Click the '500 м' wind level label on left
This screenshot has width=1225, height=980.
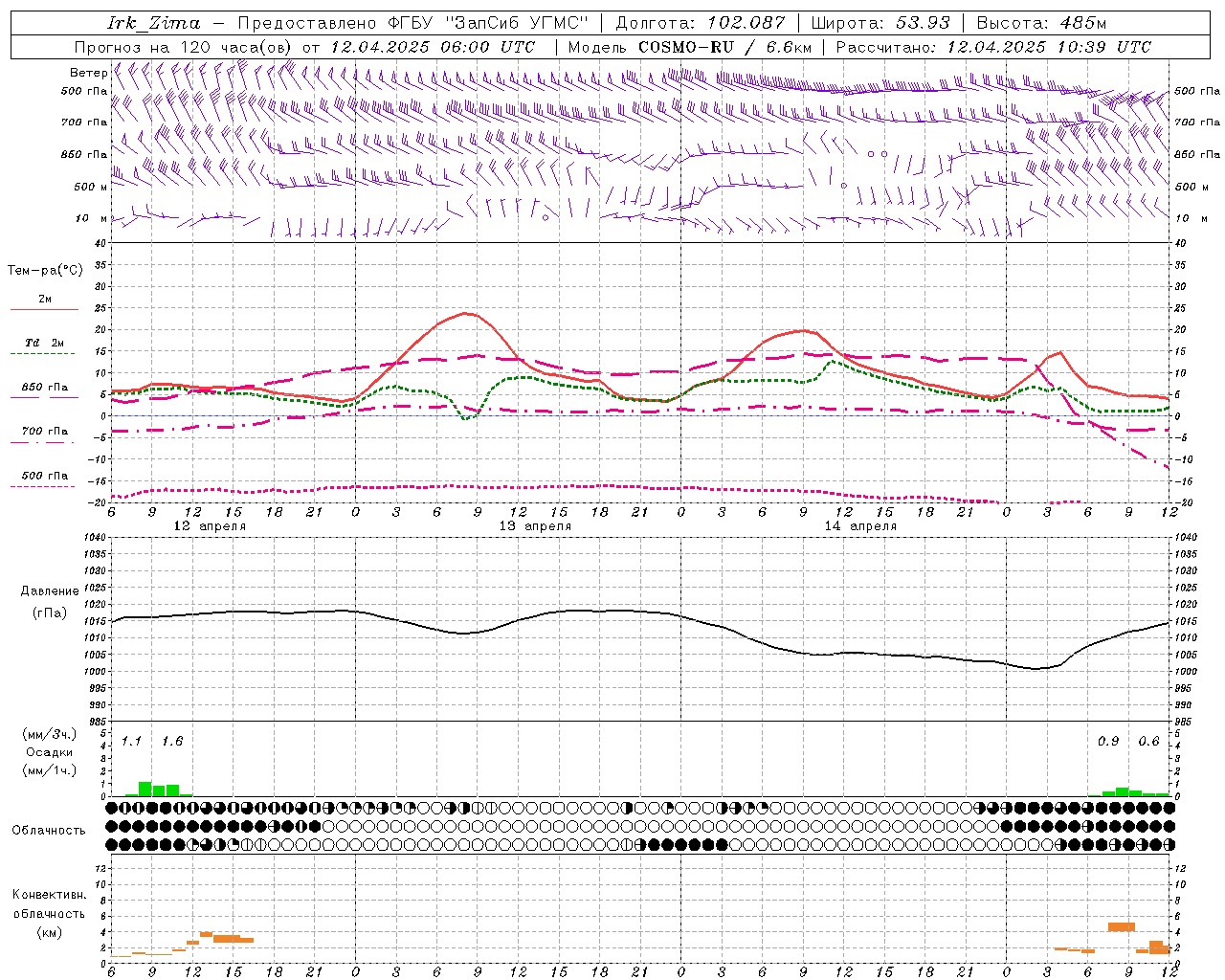click(91, 187)
